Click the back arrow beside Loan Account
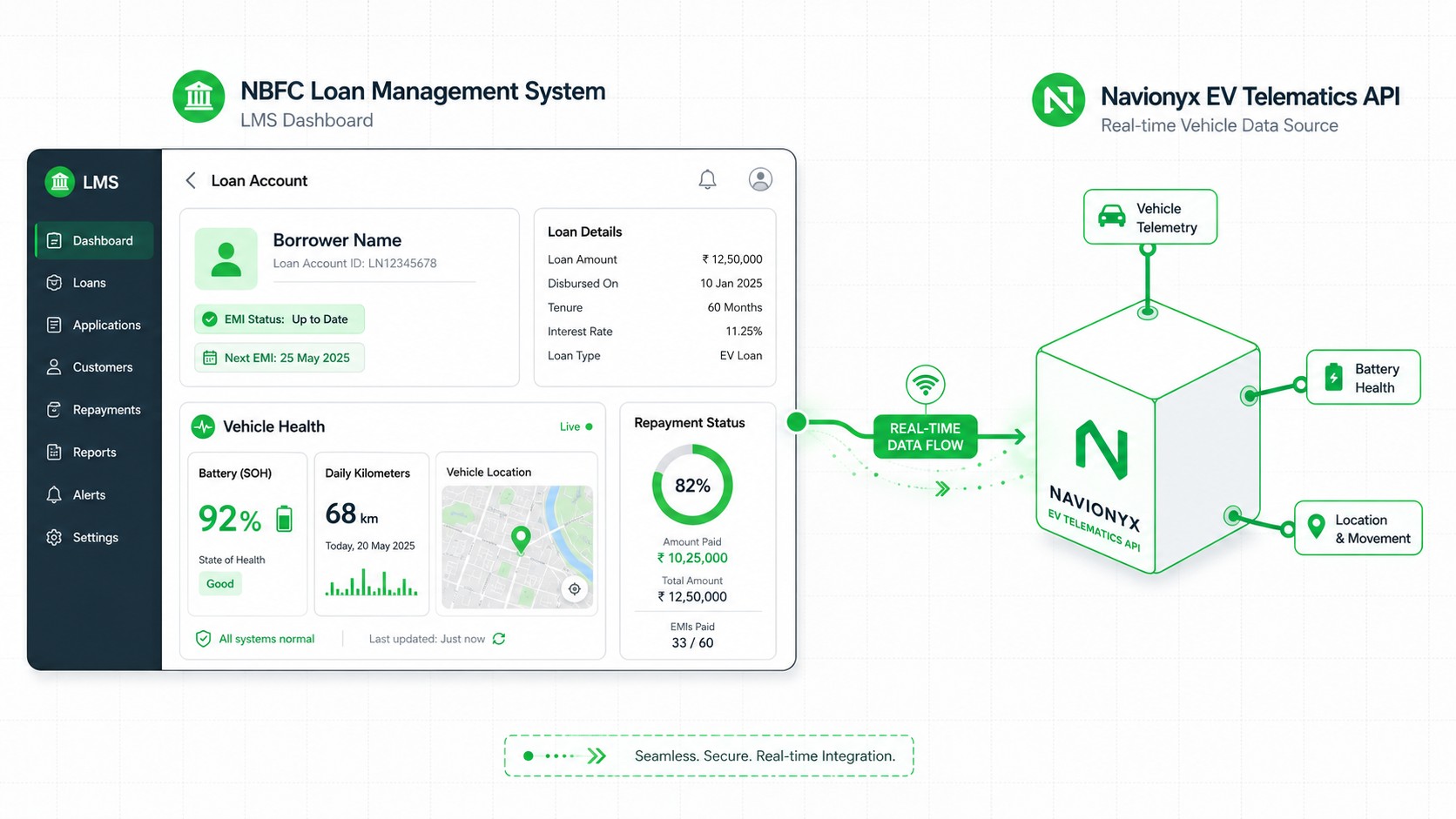The width and height of the screenshot is (1456, 819). pos(191,180)
